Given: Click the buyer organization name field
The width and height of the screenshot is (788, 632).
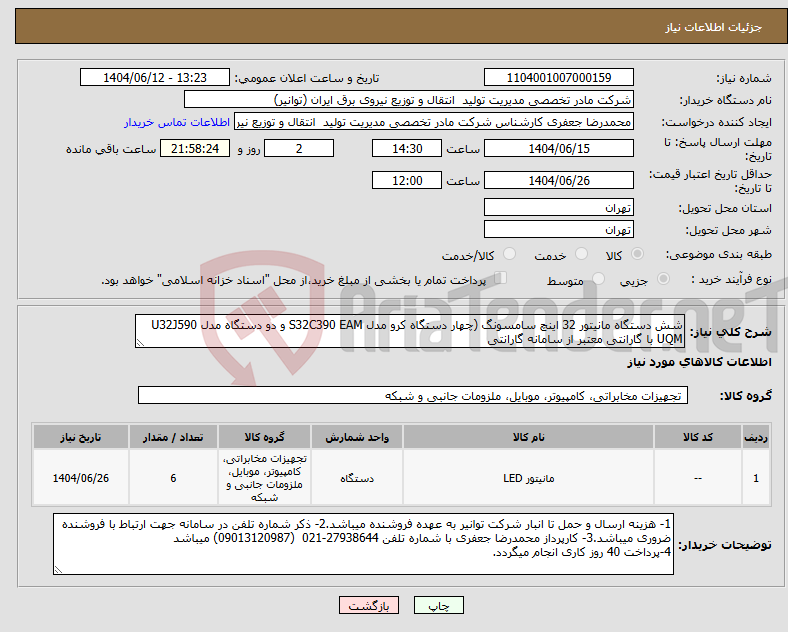Looking at the screenshot, I should click(409, 99).
